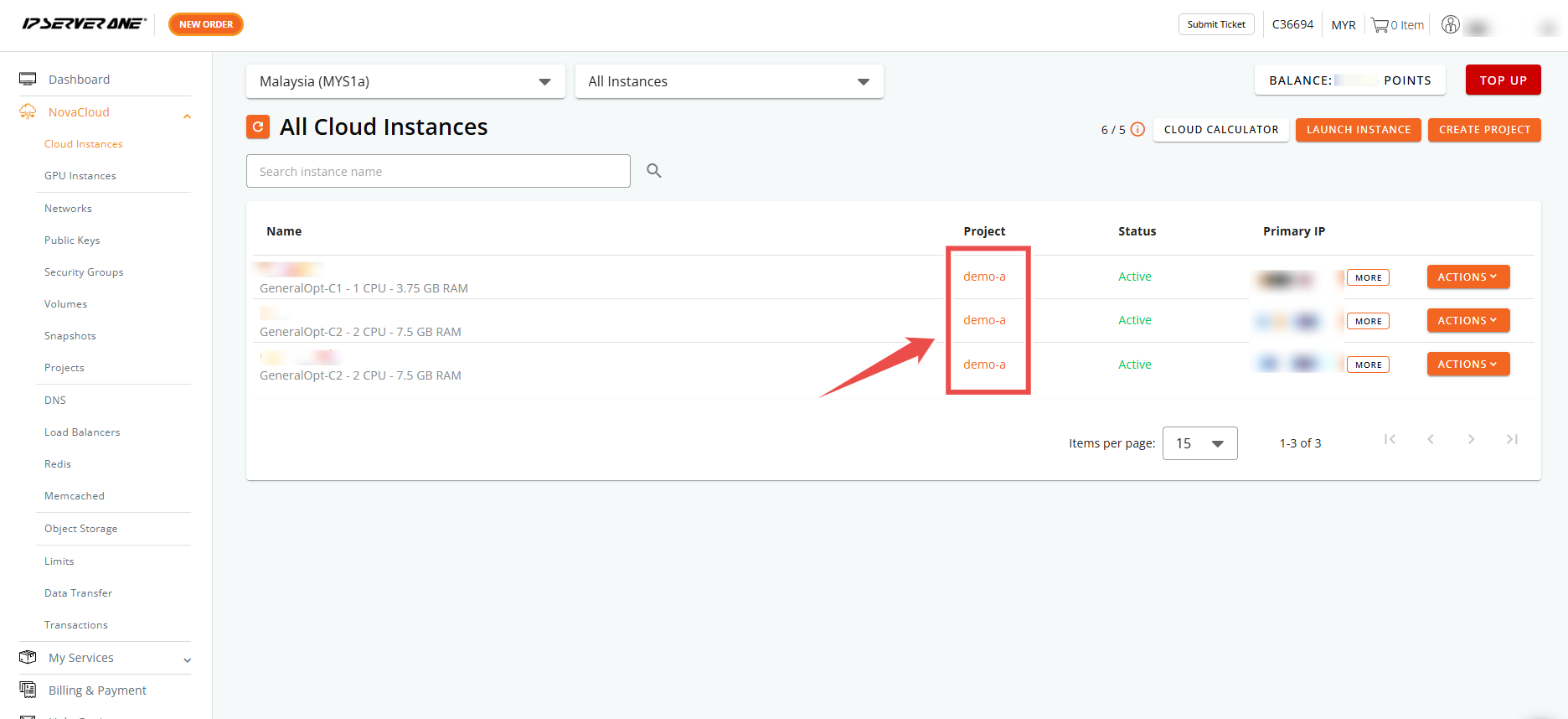Click the search magnifier icon
The width and height of the screenshot is (1568, 719).
click(654, 171)
